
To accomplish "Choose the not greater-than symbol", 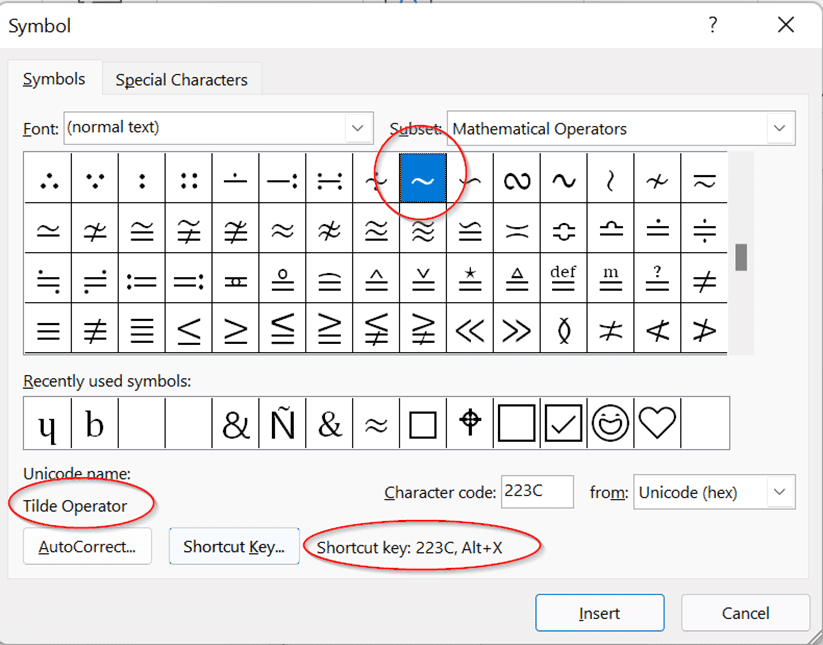I will 704,329.
